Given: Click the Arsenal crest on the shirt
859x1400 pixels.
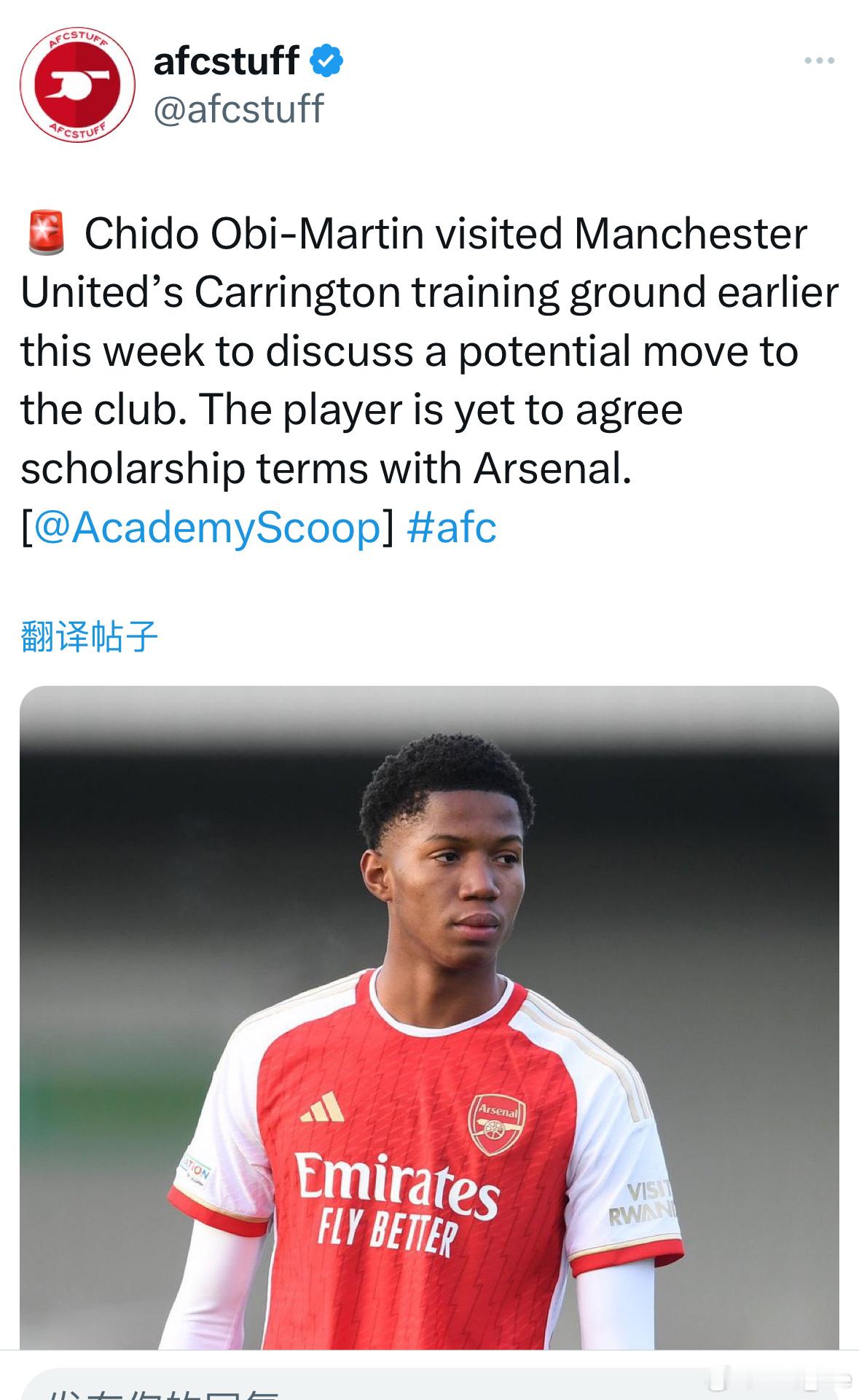Looking at the screenshot, I should tap(496, 1124).
